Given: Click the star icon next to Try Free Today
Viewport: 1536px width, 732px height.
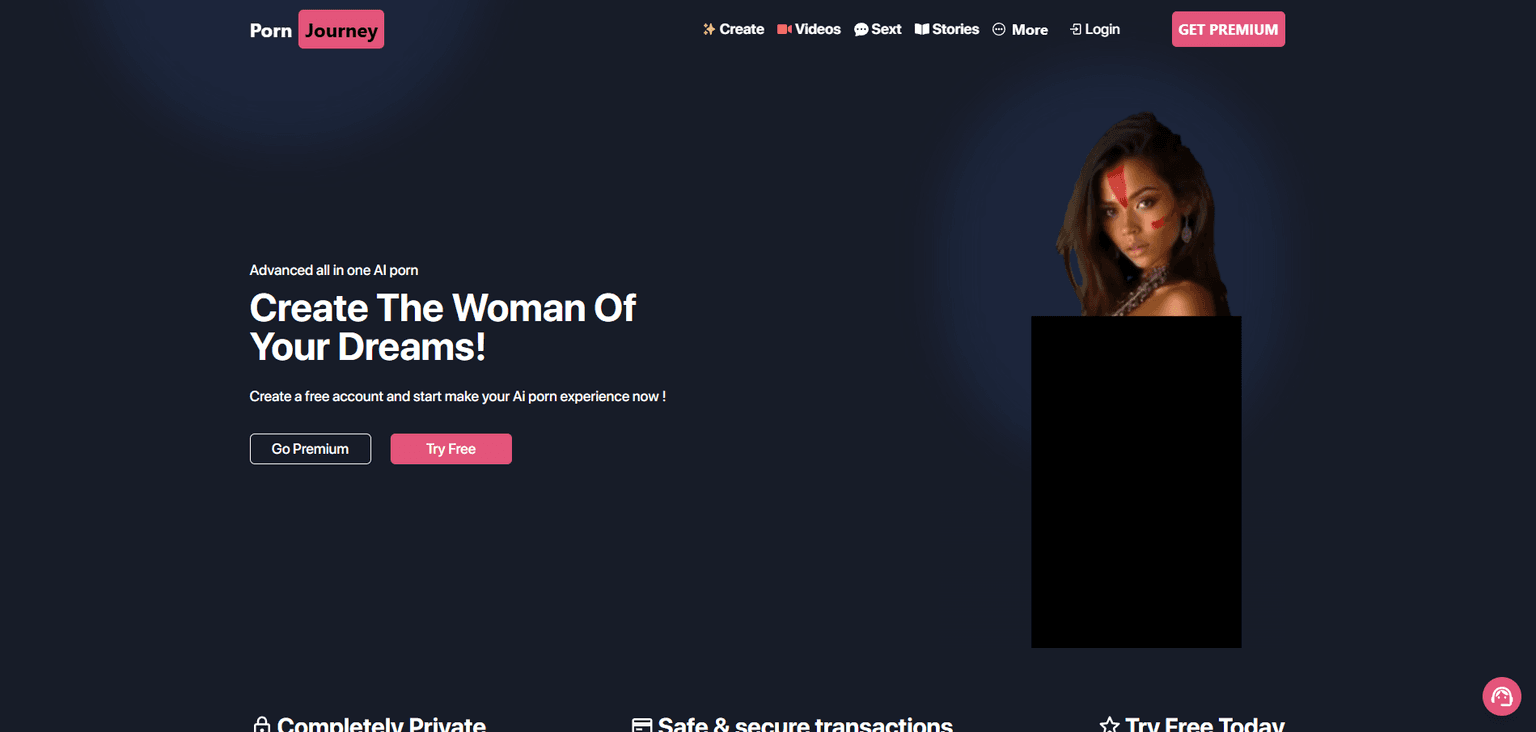Looking at the screenshot, I should (1110, 722).
